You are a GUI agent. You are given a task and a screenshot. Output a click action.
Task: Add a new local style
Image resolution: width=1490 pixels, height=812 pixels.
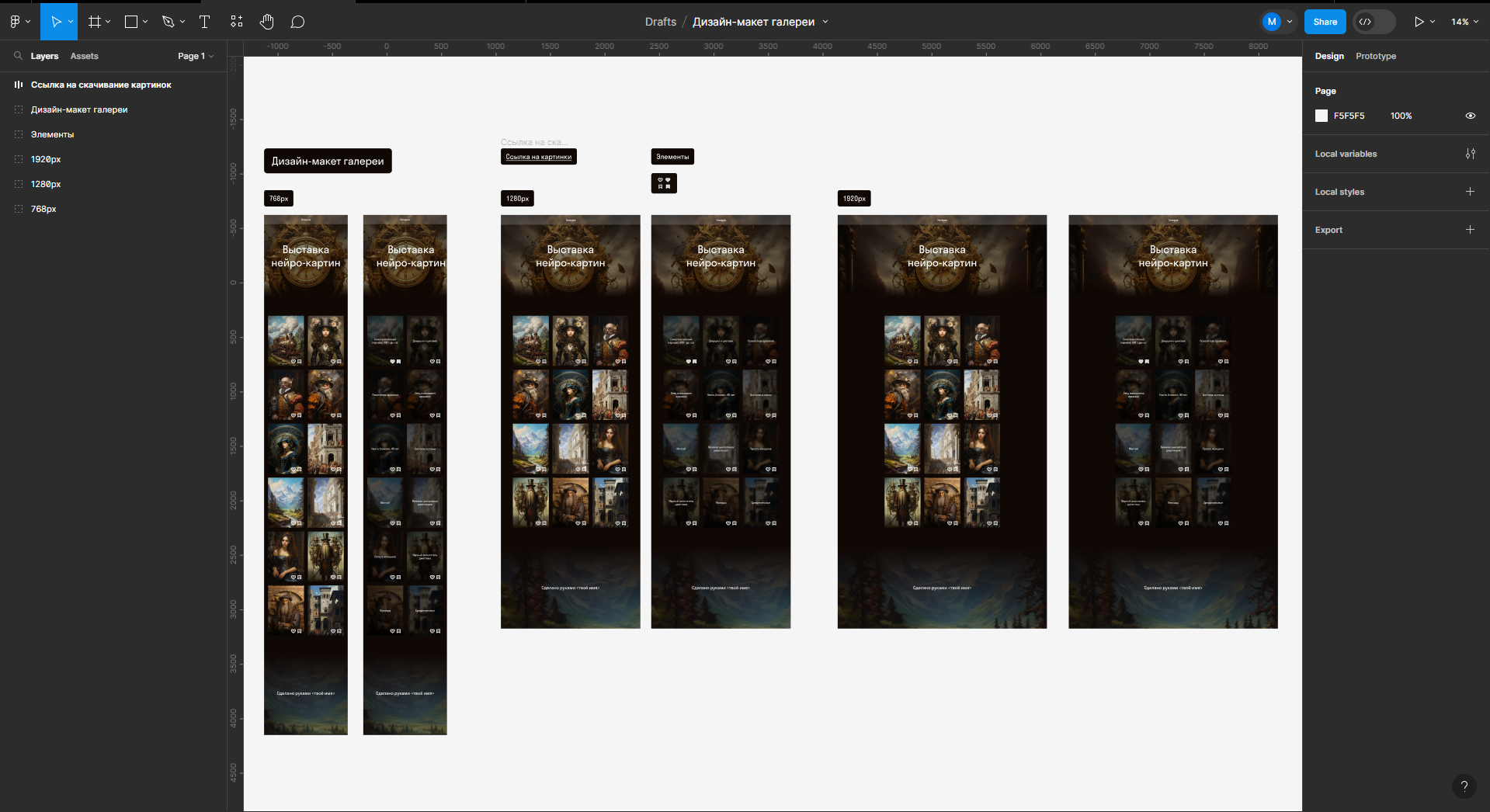click(1470, 192)
